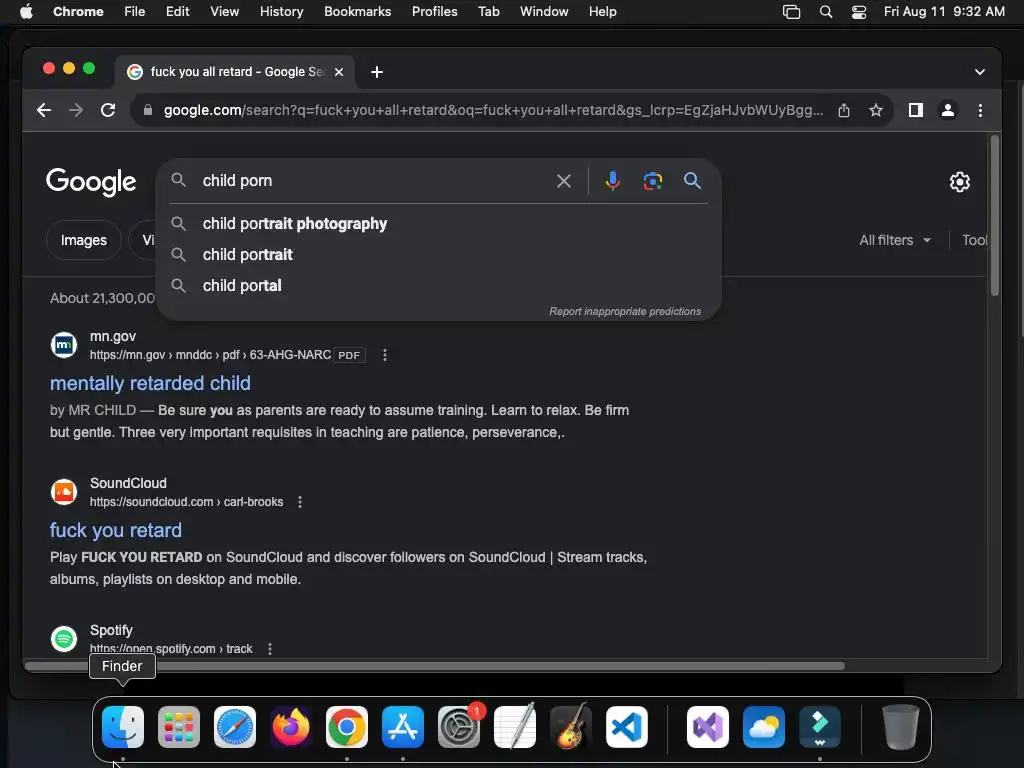Image resolution: width=1024 pixels, height=768 pixels.
Task: Open the History menu
Action: click(281, 12)
